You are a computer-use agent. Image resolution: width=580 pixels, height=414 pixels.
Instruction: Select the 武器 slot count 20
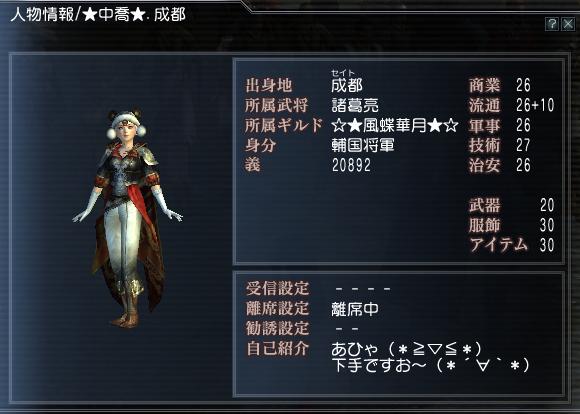point(547,205)
